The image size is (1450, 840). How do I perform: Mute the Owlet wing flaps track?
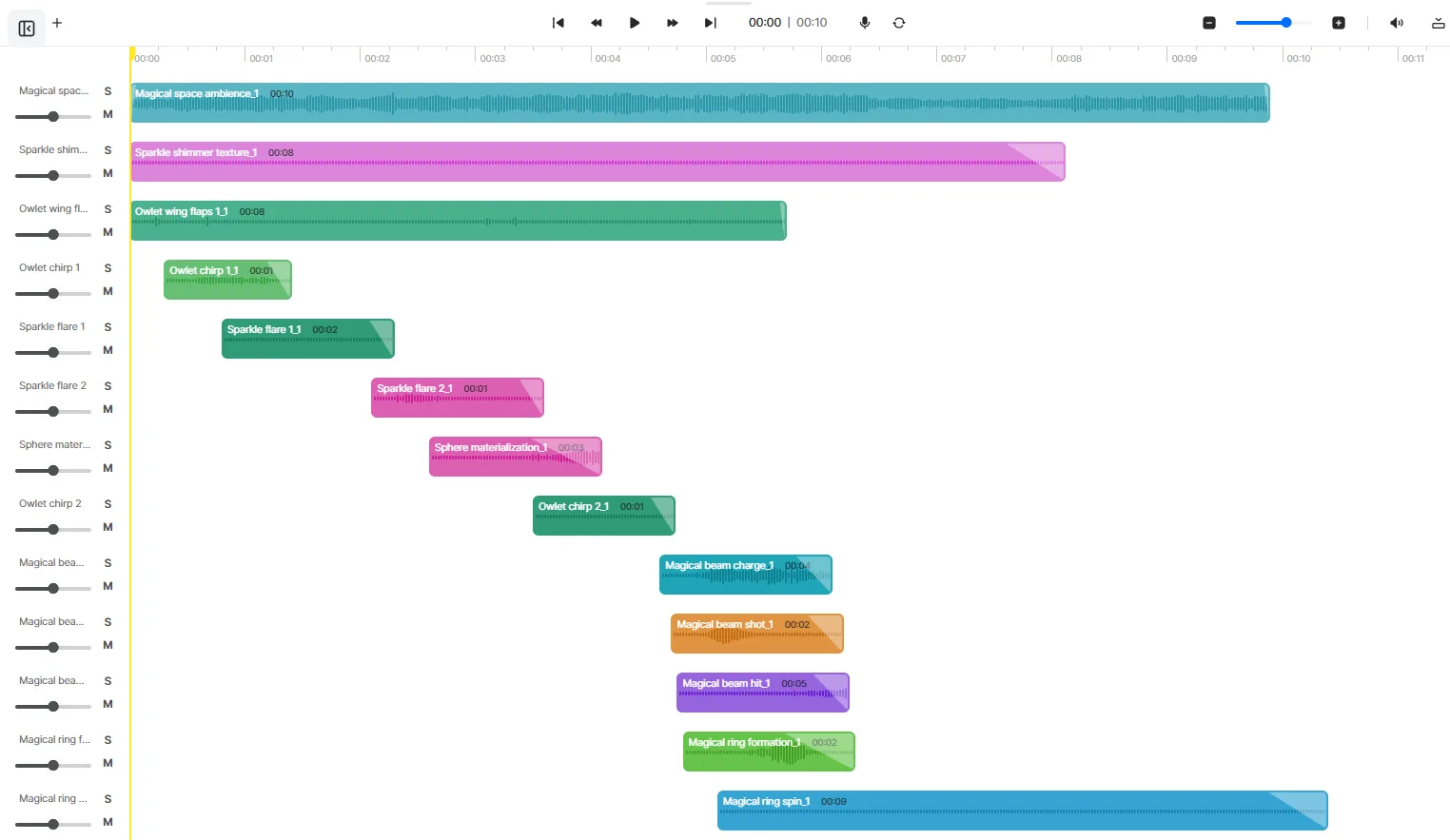tap(108, 232)
